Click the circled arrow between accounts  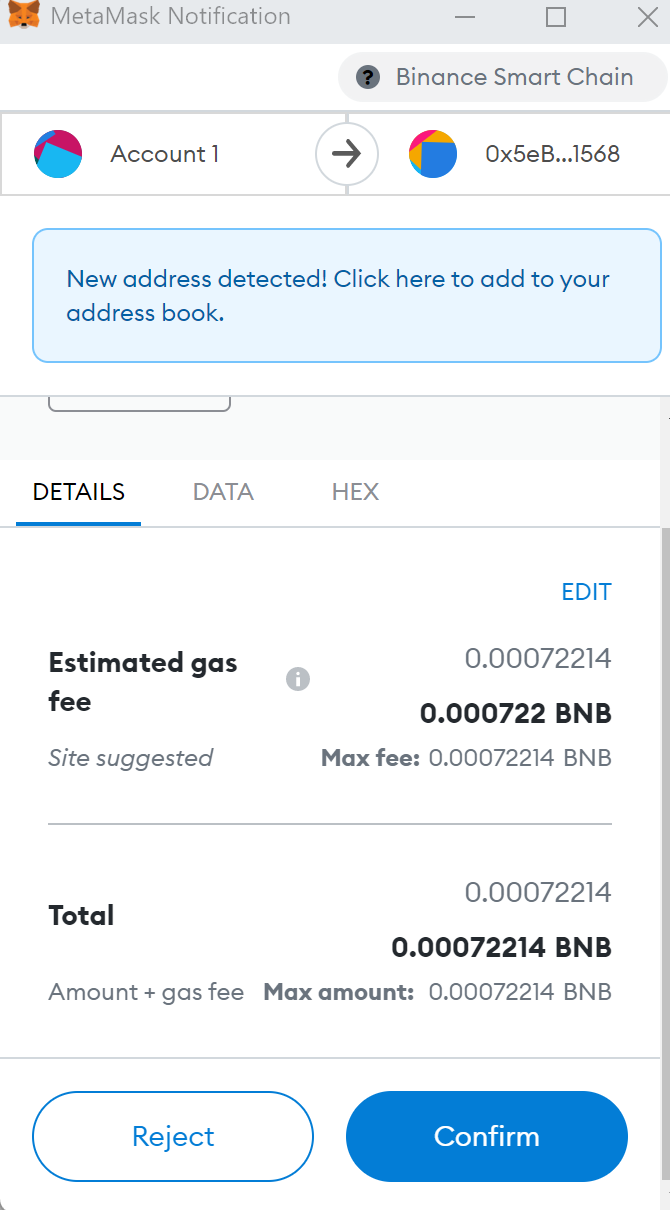point(347,154)
